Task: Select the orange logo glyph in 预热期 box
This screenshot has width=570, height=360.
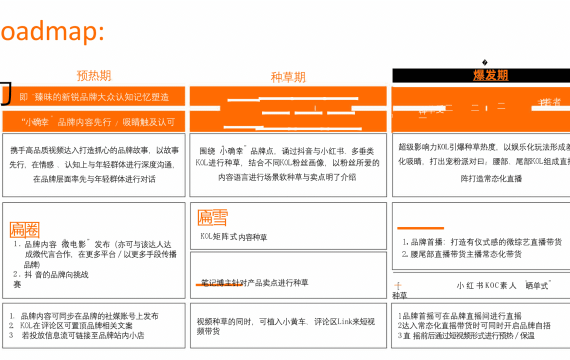Action: pyautogui.click(x=24, y=230)
